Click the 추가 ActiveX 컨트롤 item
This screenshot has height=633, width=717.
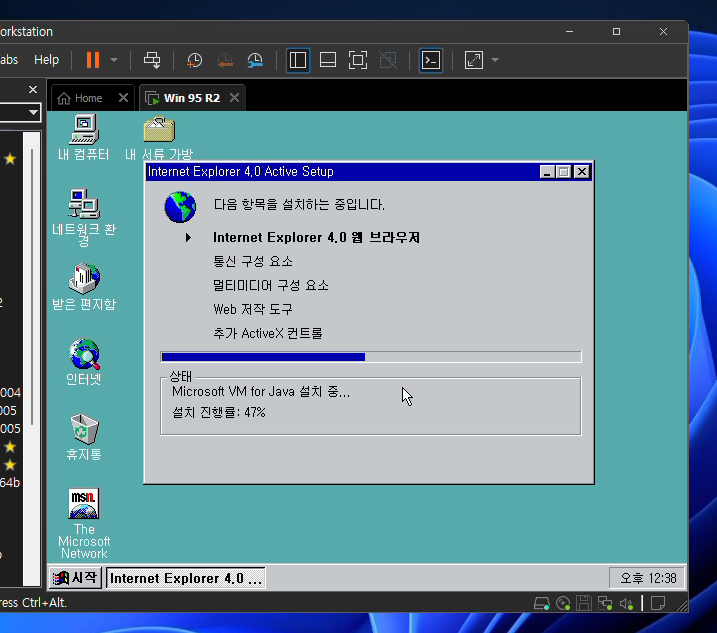[x=268, y=333]
